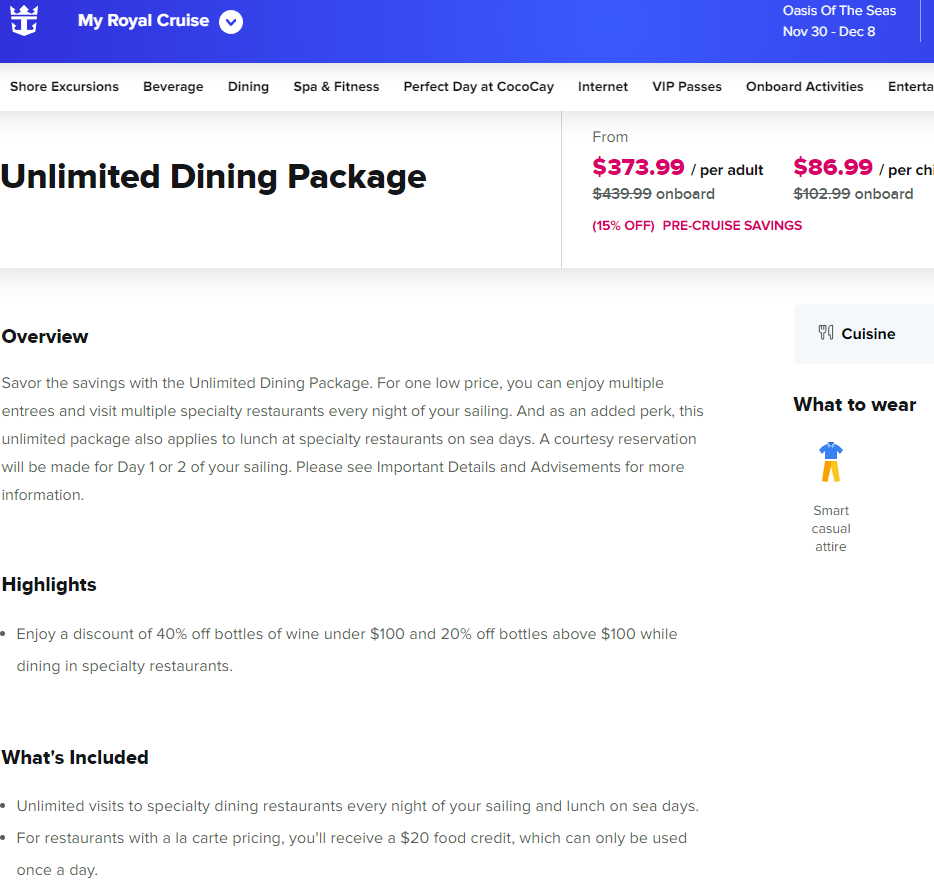Open the VIP Passes category
This screenshot has width=934, height=882.
pyautogui.click(x=687, y=87)
